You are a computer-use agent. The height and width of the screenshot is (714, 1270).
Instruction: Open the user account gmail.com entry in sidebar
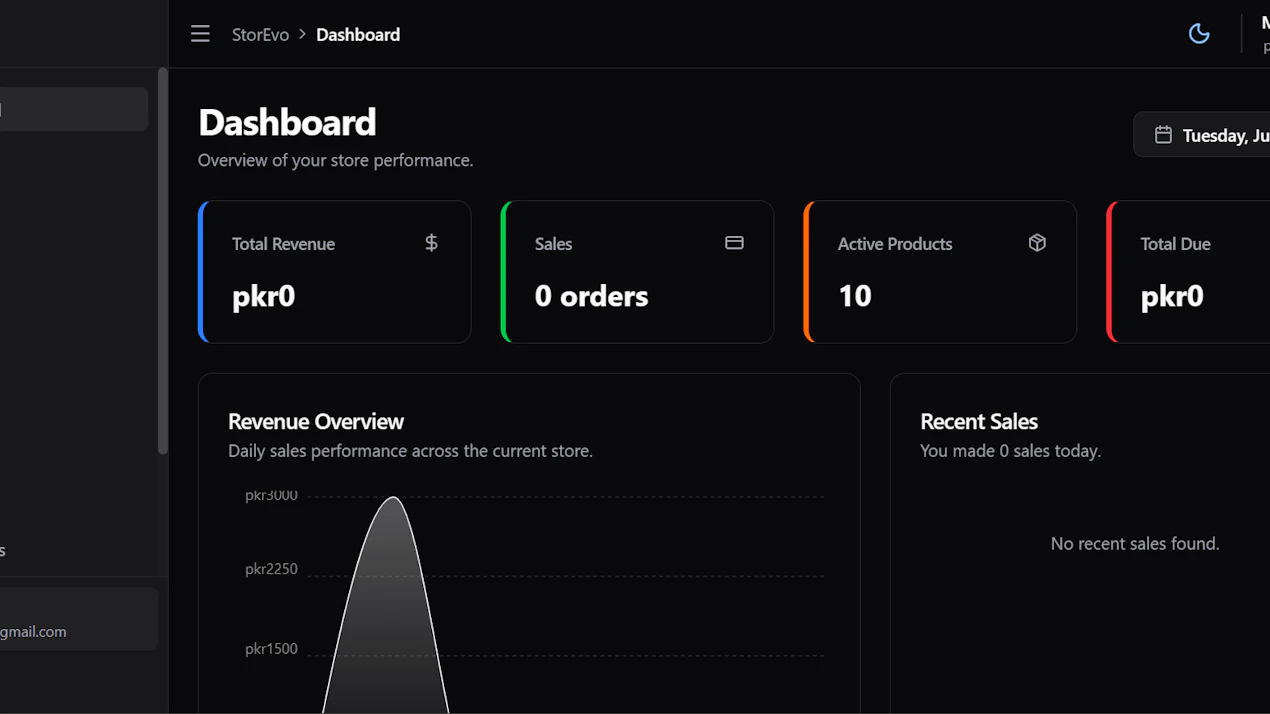(78, 619)
